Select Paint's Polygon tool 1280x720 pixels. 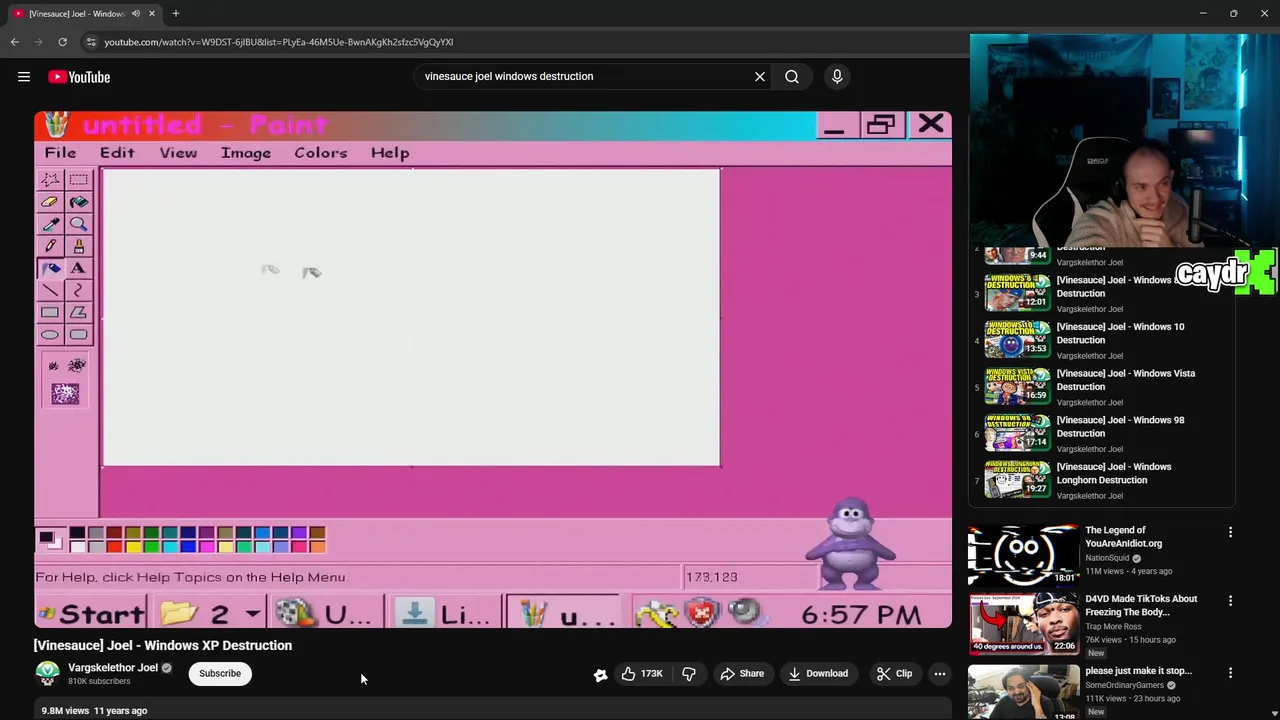click(78, 313)
